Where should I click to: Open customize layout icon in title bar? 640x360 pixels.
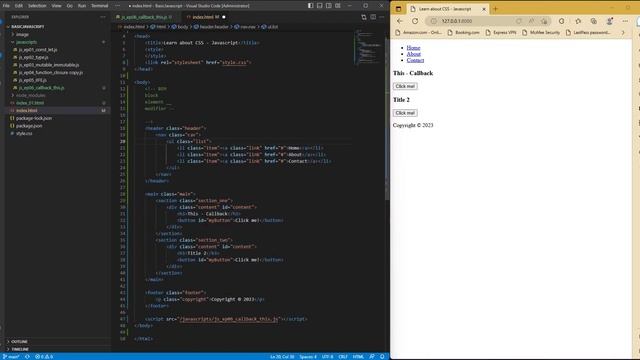[338, 6]
